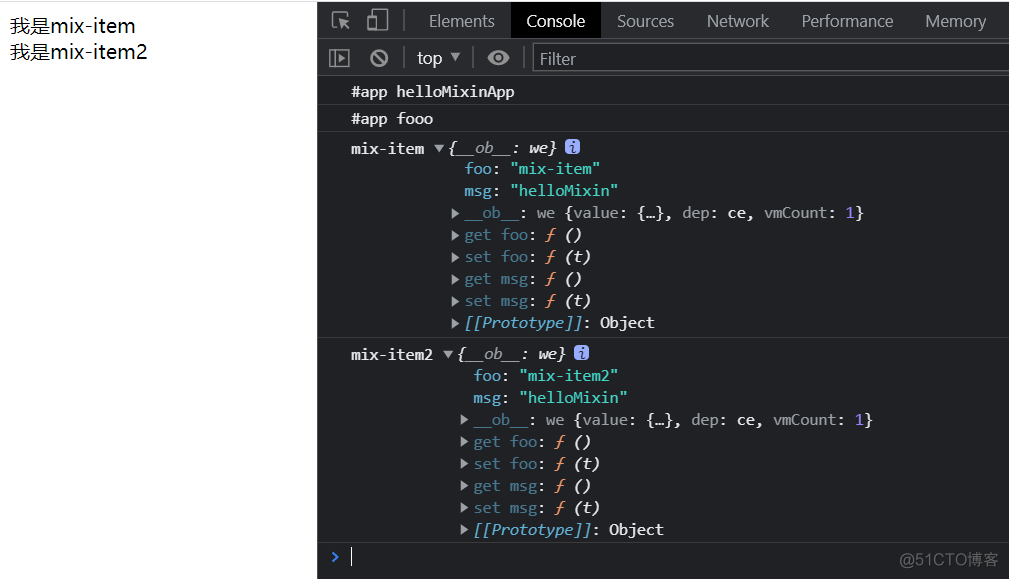This screenshot has height=579, width=1009.
Task: Open the Network tab
Action: (x=737, y=21)
